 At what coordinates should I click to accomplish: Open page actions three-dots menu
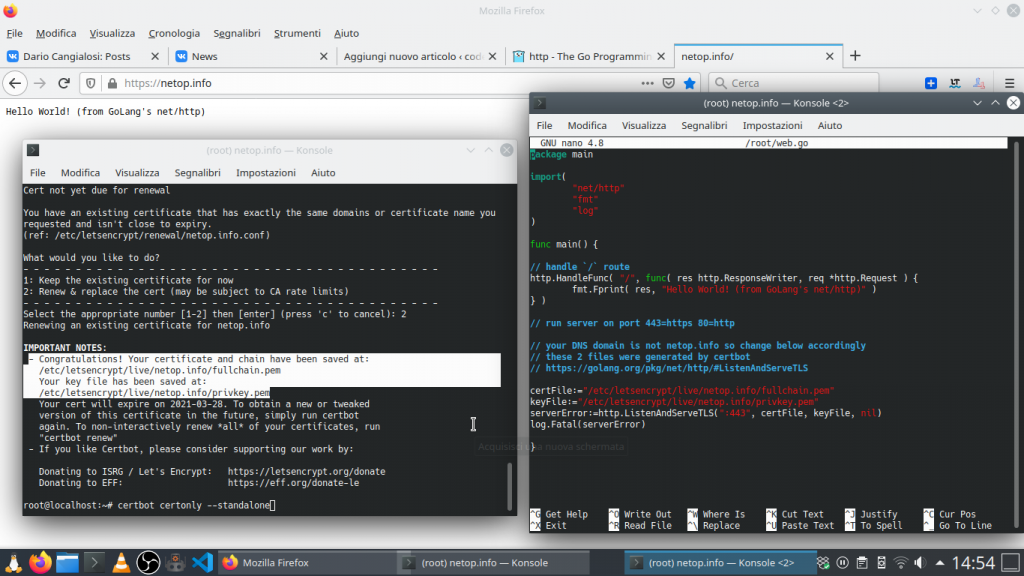tap(647, 83)
